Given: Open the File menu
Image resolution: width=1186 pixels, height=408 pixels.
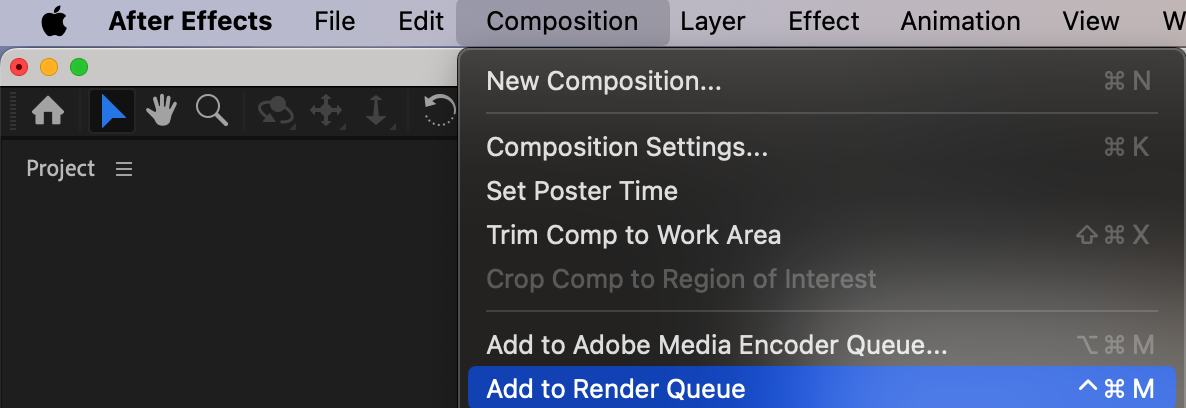Looking at the screenshot, I should tap(334, 21).
